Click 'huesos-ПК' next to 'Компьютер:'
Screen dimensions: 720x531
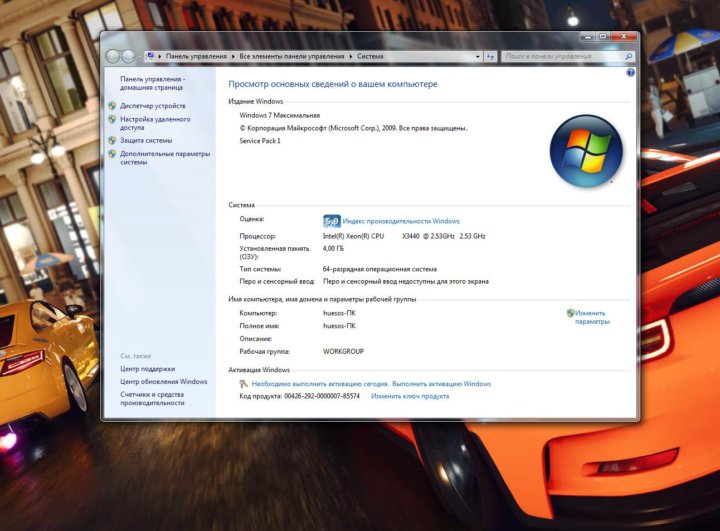point(339,313)
